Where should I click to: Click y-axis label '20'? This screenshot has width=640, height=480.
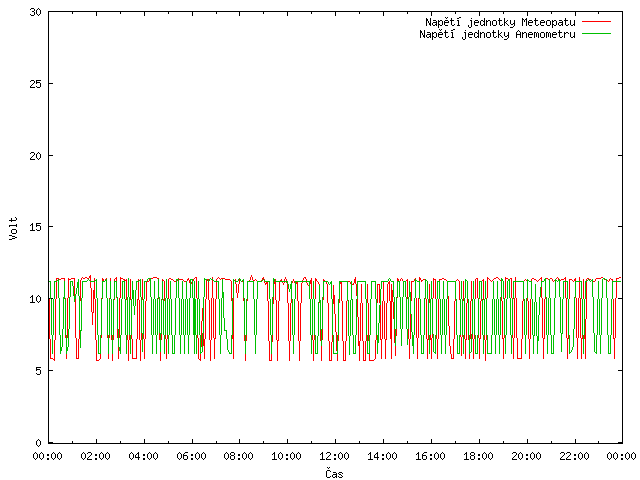point(36,156)
